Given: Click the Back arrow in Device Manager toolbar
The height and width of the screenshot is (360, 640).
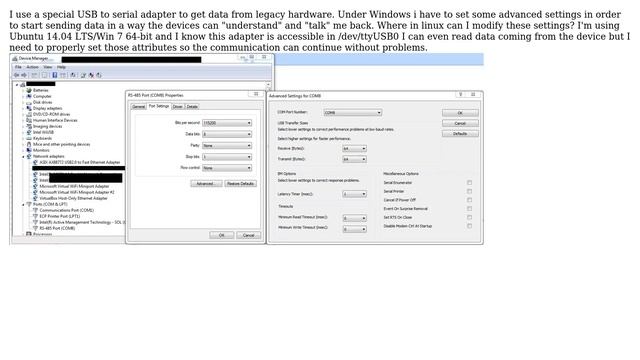Looking at the screenshot, I should coord(16,75).
